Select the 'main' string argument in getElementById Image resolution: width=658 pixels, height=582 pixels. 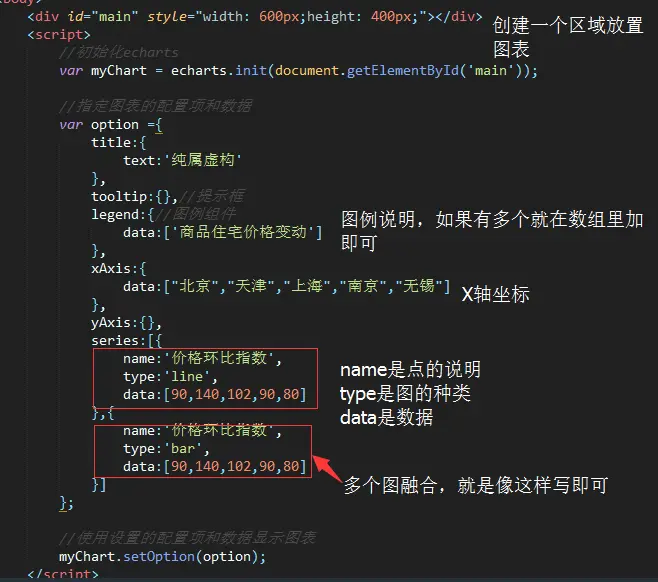491,70
